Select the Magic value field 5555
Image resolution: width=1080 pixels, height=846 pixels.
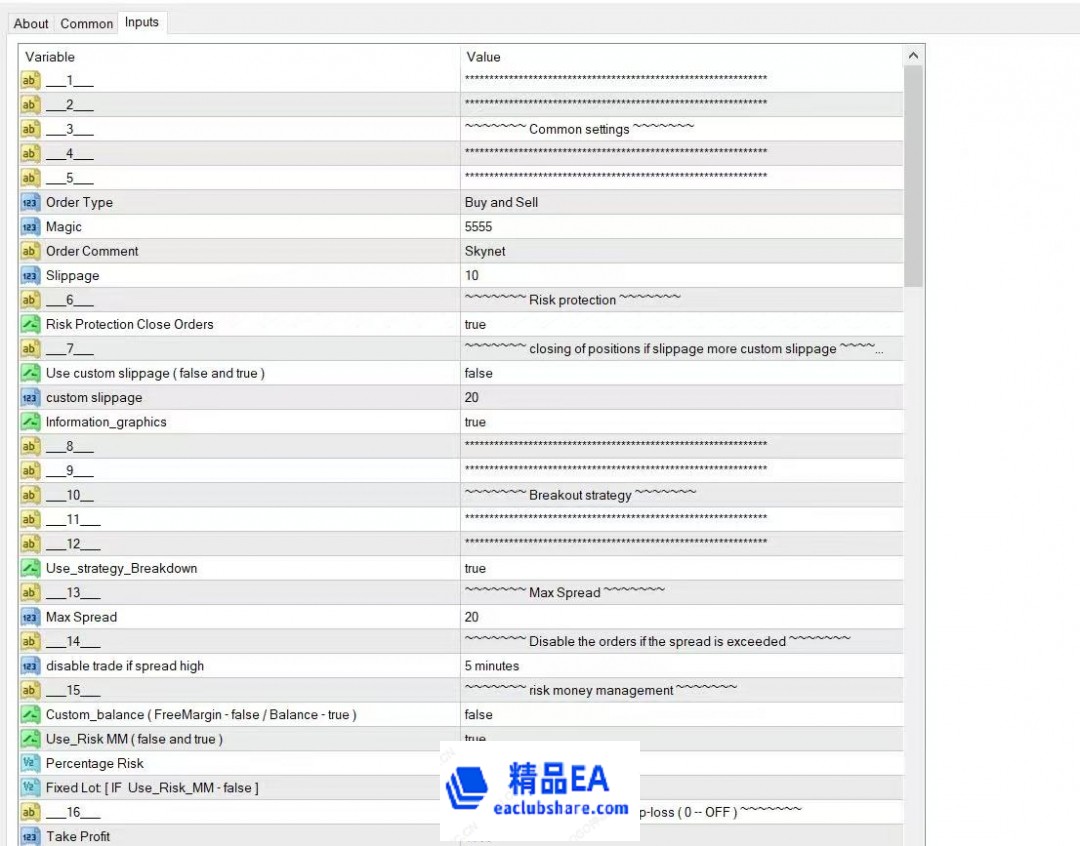[x=680, y=227]
